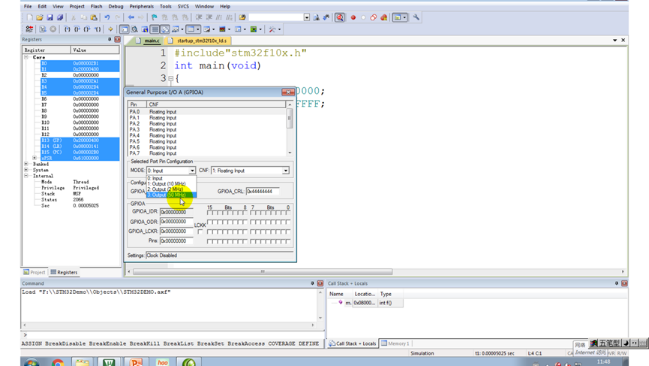
Task: Save the current file with the toolbar icon
Action: click(50, 17)
